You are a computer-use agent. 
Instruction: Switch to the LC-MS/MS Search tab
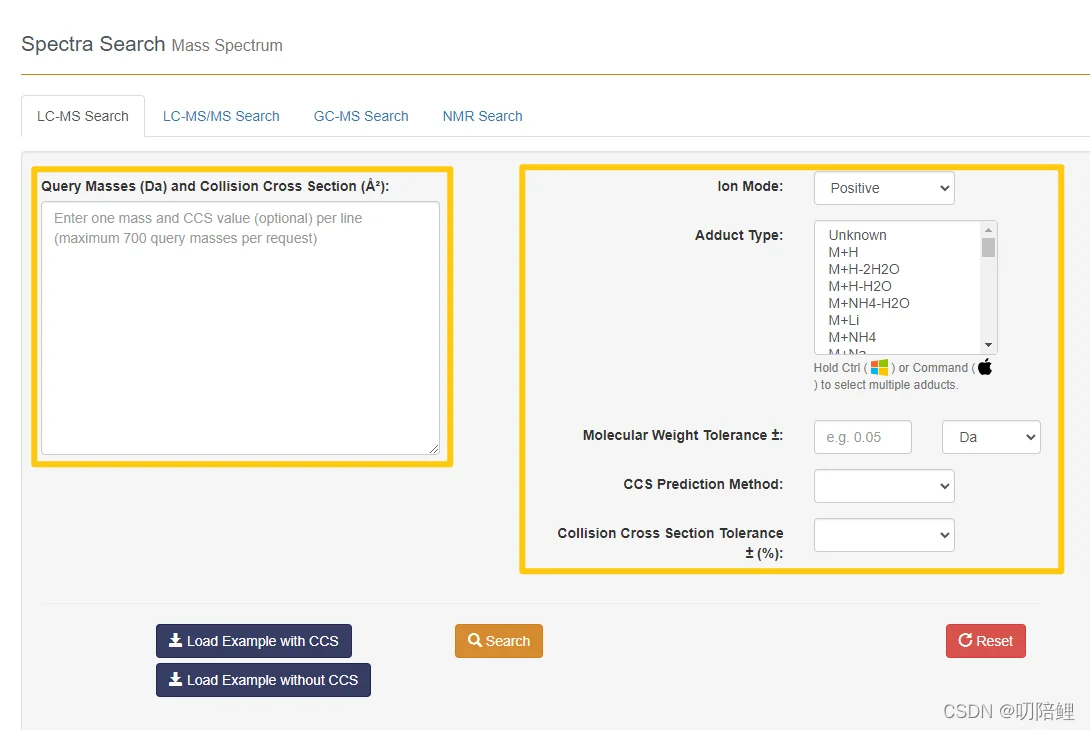point(221,116)
